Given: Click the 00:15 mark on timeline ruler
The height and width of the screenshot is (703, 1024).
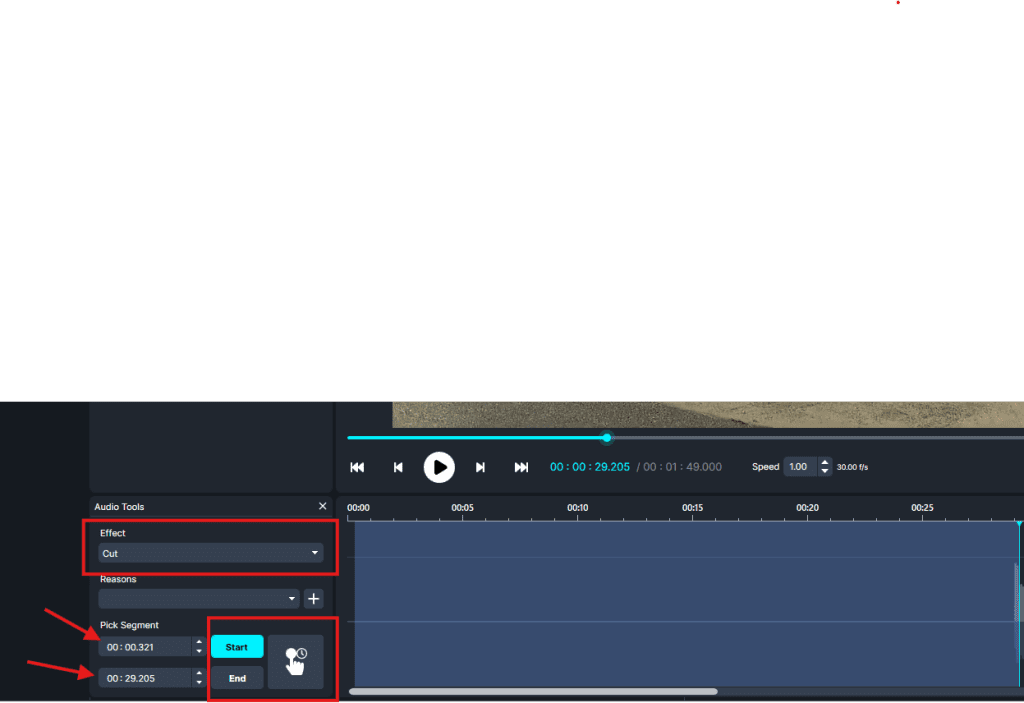Looking at the screenshot, I should pos(692,509).
